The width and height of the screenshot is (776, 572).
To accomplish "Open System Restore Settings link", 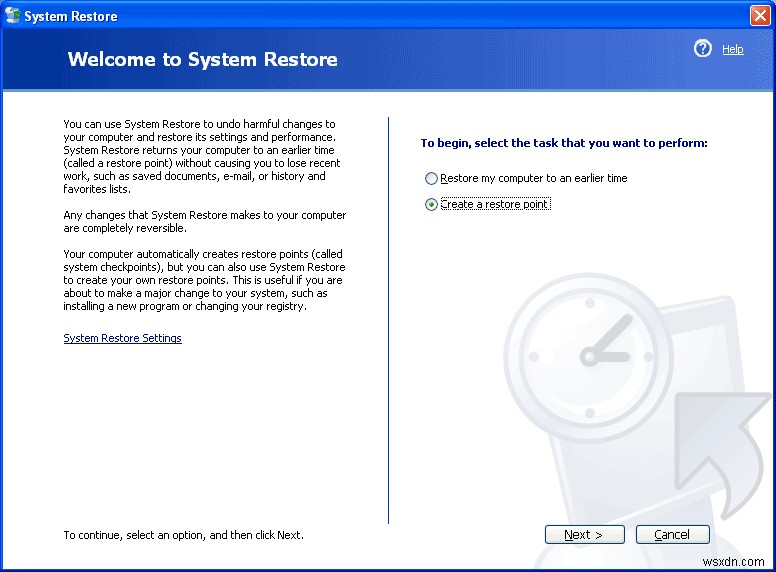I will click(122, 338).
